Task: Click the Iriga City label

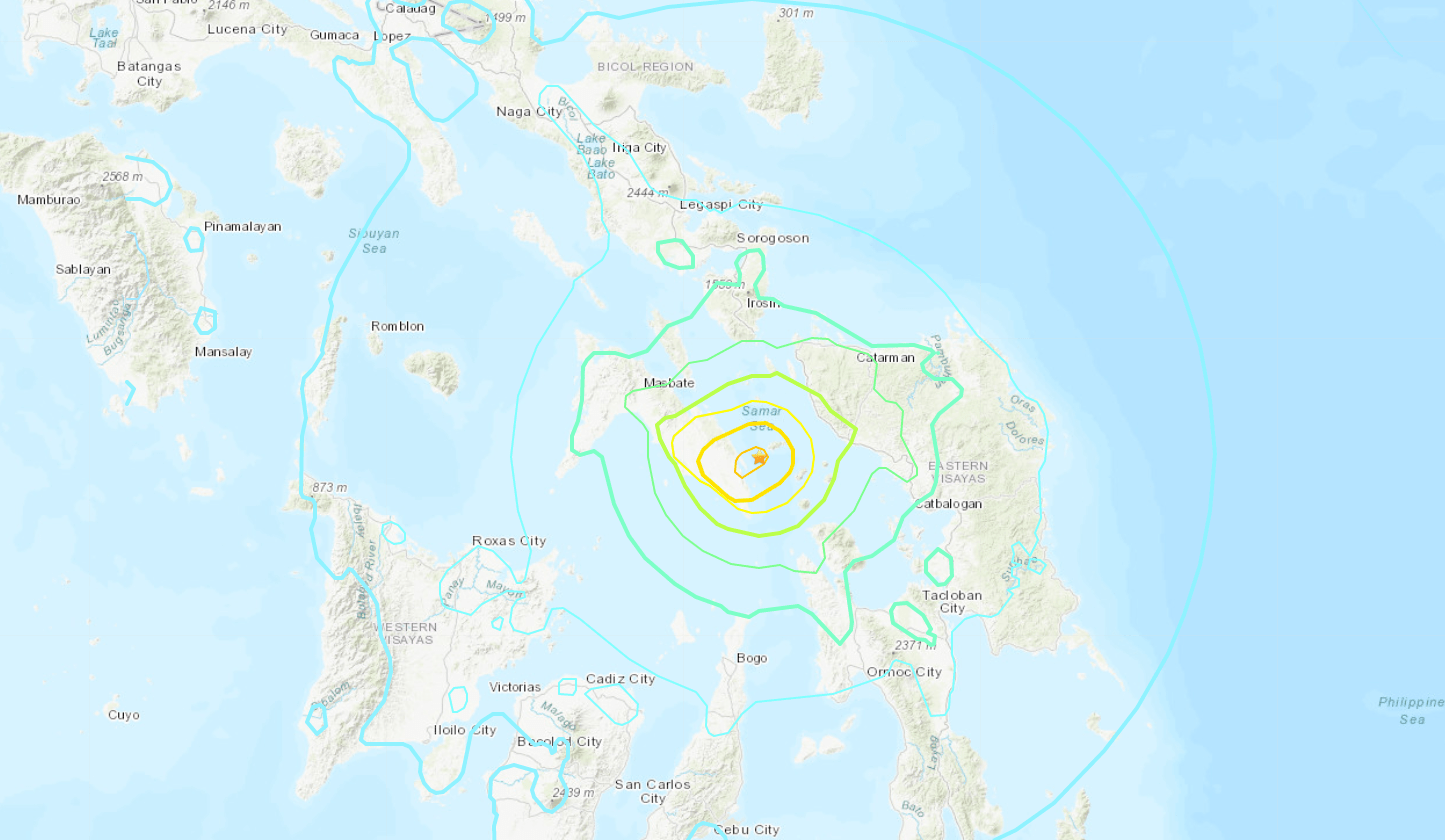Action: click(x=639, y=147)
